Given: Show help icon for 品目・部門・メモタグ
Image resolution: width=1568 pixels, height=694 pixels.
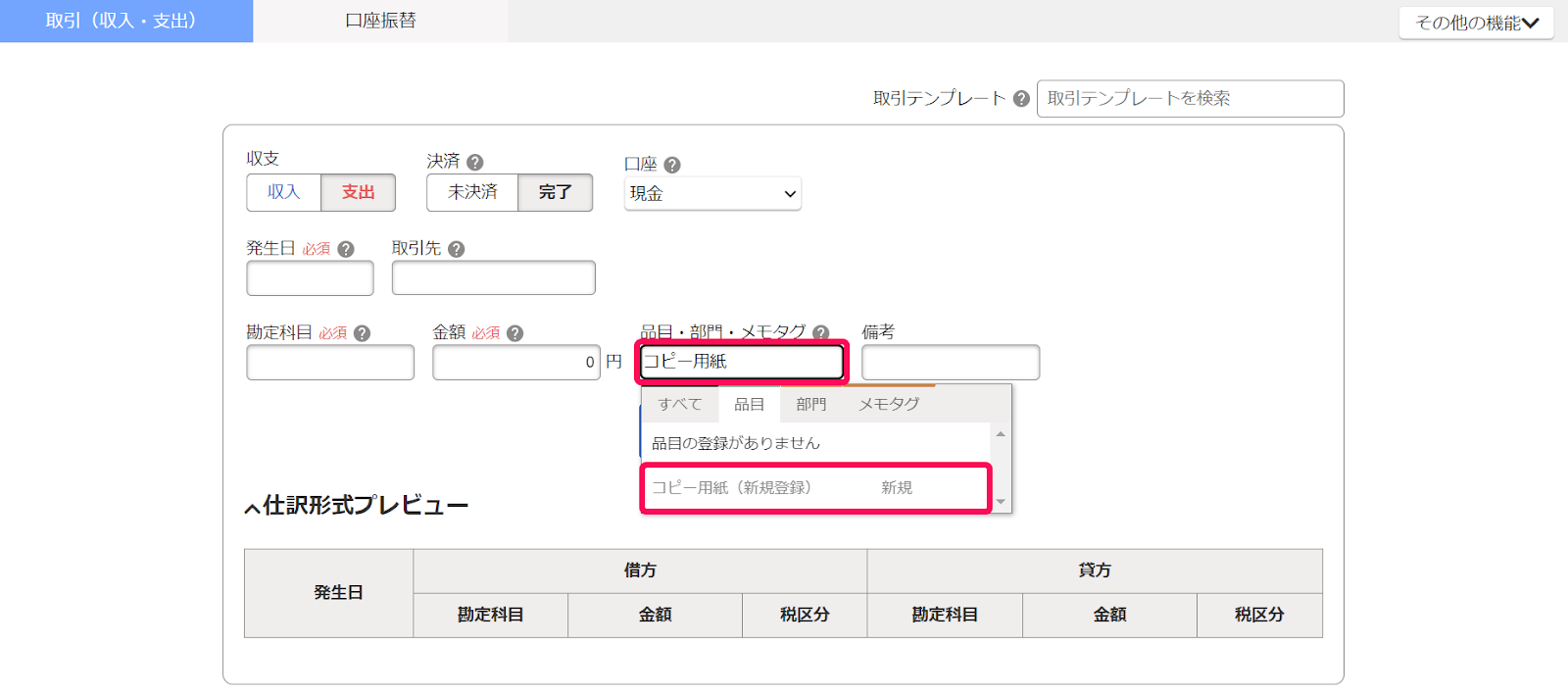Looking at the screenshot, I should coord(821,333).
